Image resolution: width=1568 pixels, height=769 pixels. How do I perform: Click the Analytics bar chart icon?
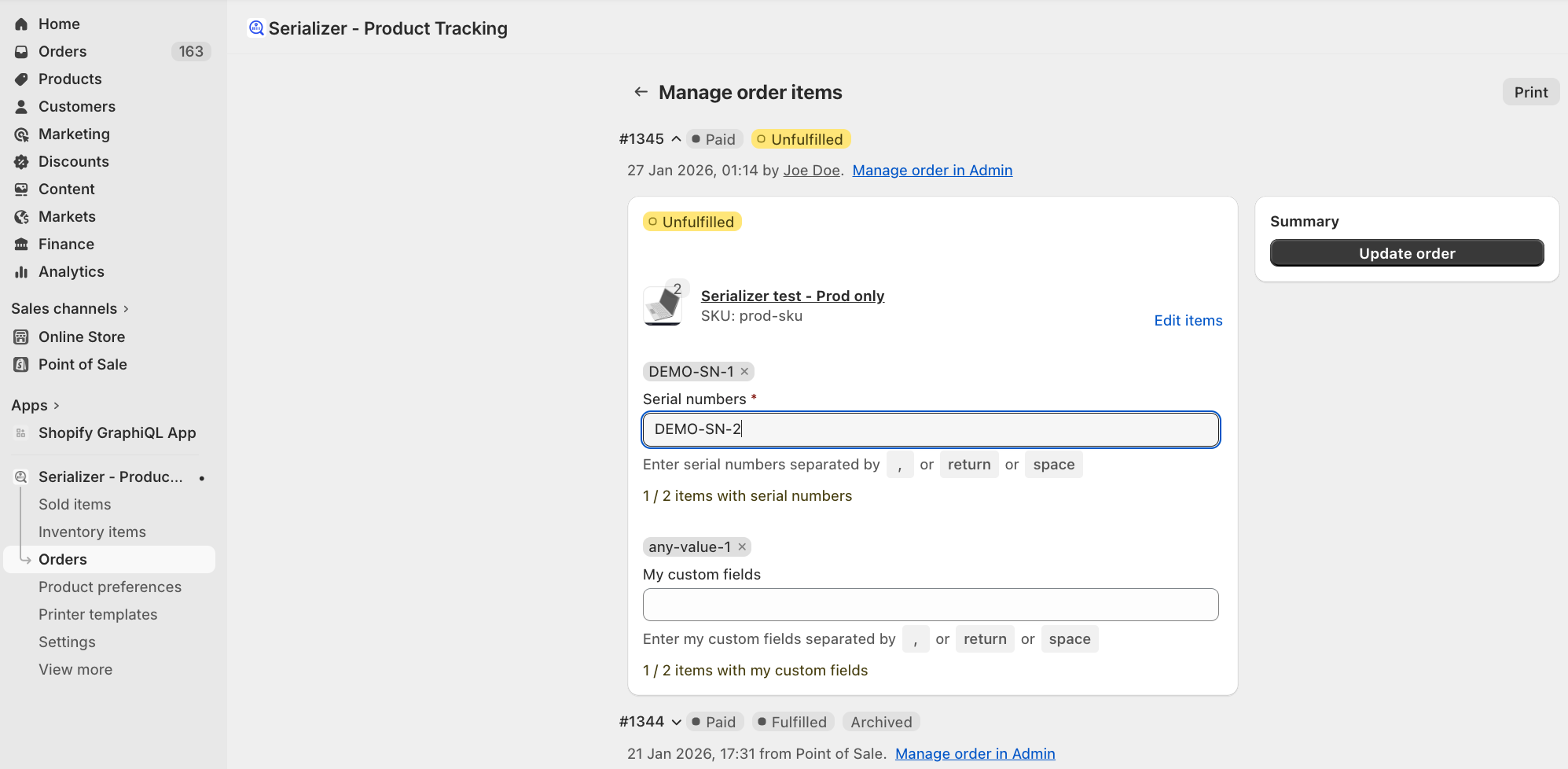tap(21, 272)
